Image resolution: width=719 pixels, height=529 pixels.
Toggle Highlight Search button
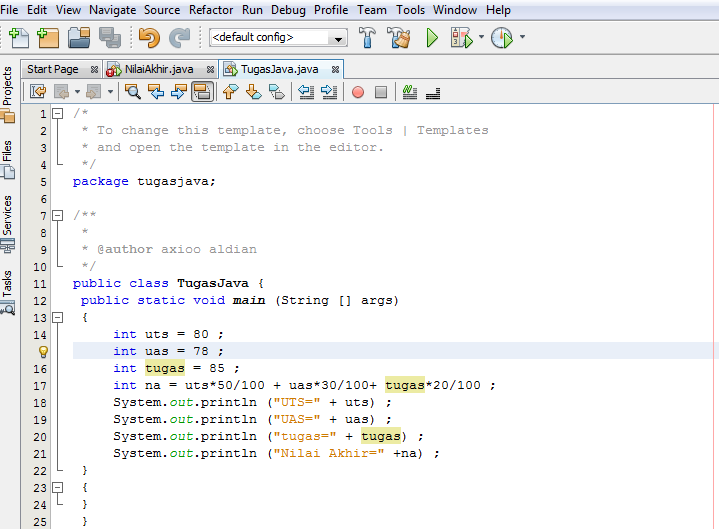coord(202,92)
